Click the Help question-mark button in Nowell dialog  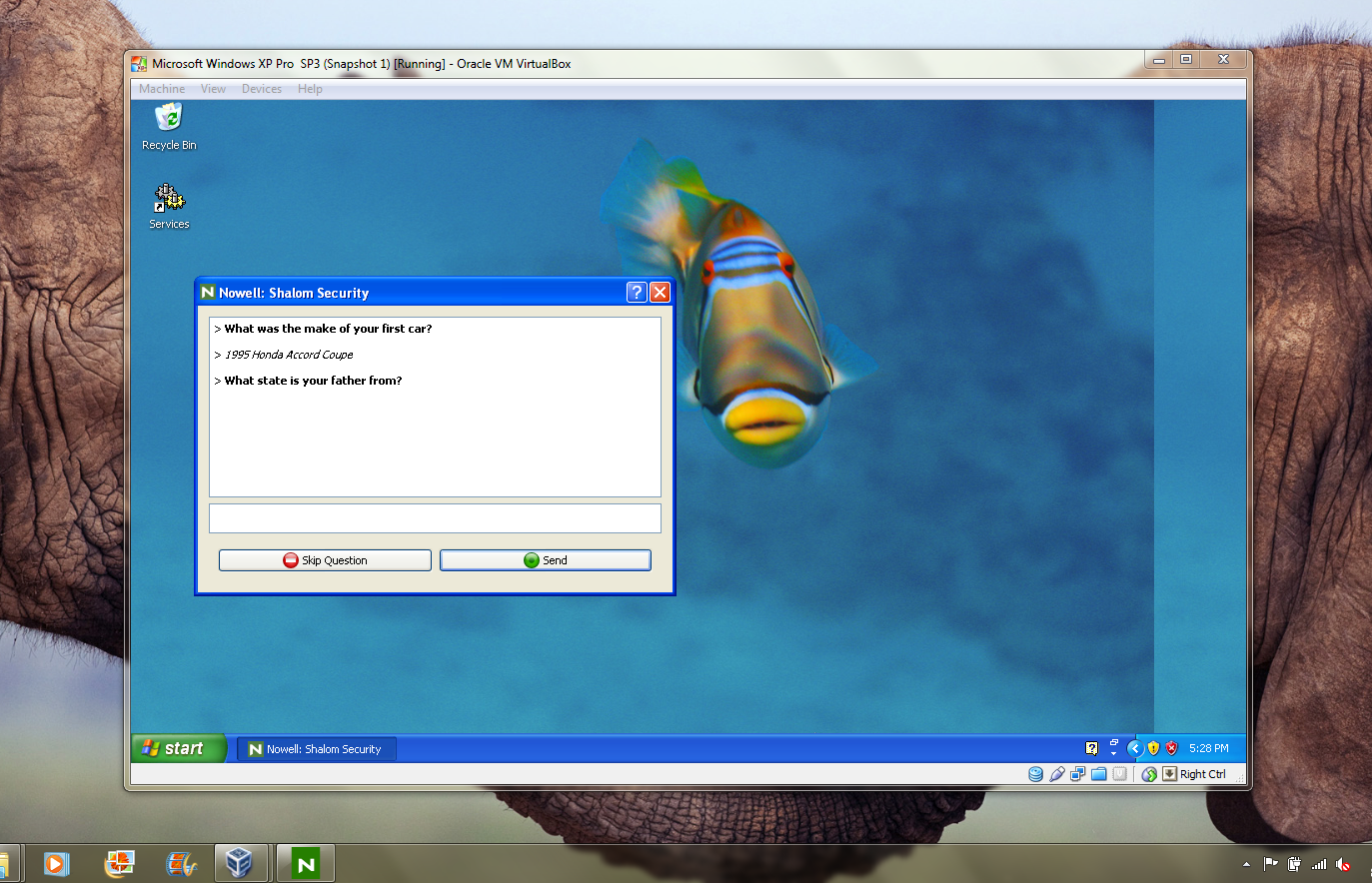(x=637, y=292)
